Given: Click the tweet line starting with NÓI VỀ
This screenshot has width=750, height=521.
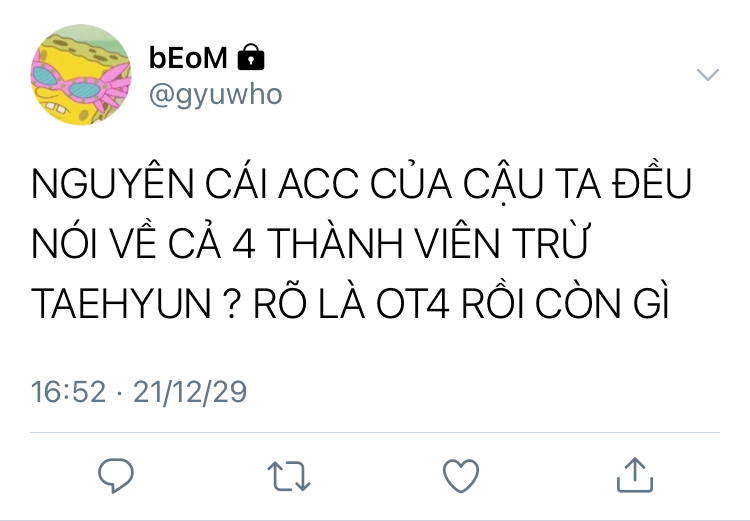Looking at the screenshot, I should point(309,242).
